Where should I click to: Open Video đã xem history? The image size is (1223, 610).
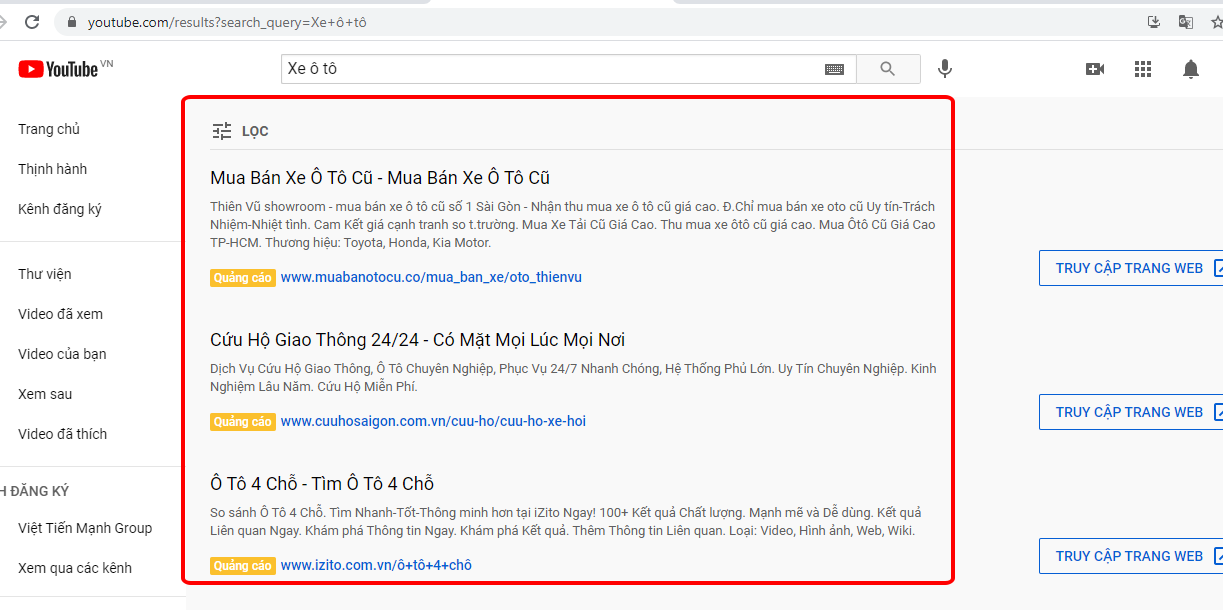click(60, 314)
